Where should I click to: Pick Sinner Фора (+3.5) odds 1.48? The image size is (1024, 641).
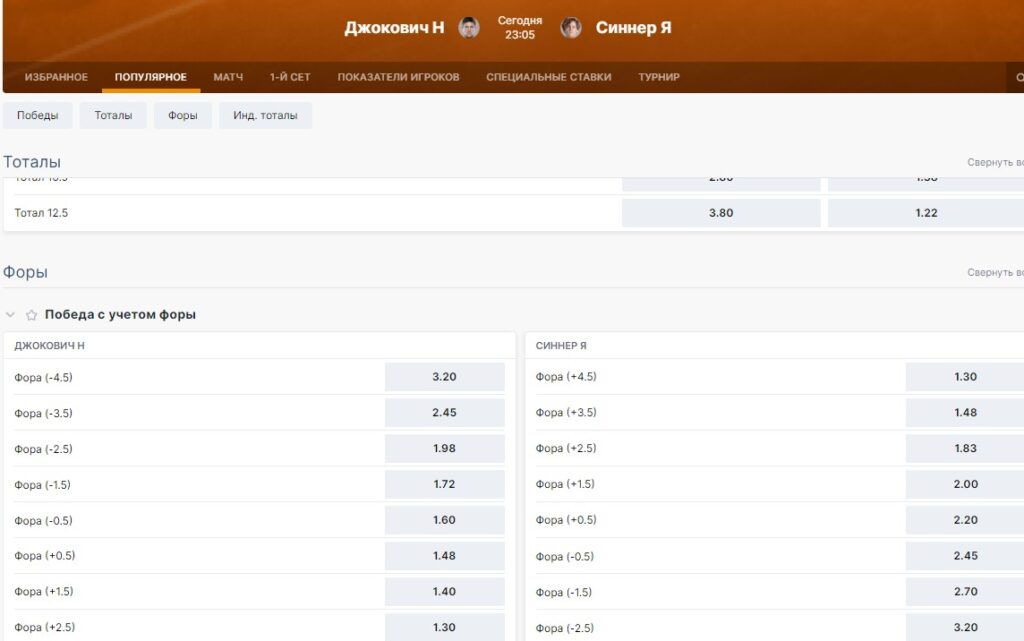click(x=965, y=413)
